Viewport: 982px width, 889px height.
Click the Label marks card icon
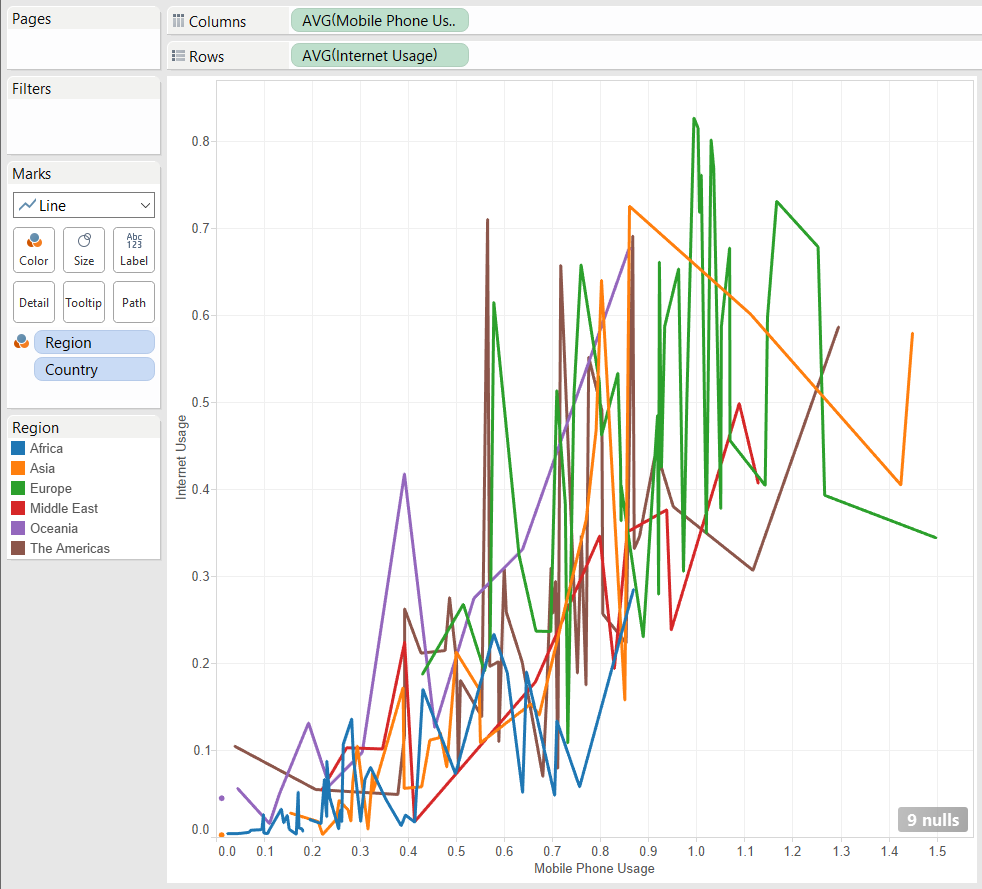pyautogui.click(x=134, y=241)
